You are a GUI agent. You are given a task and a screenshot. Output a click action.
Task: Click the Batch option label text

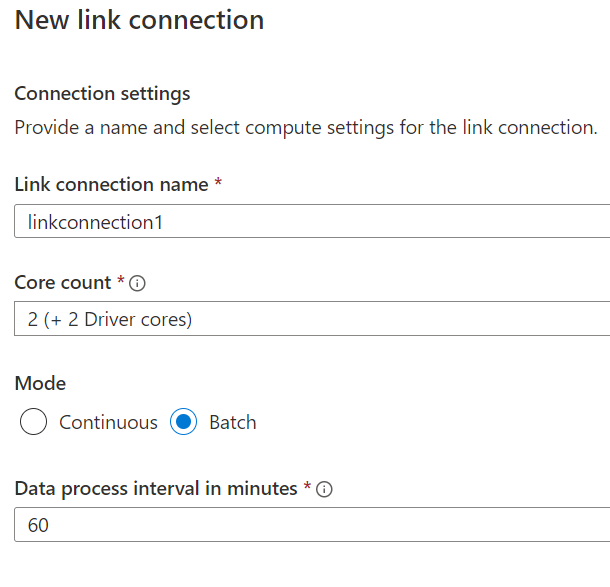point(233,422)
